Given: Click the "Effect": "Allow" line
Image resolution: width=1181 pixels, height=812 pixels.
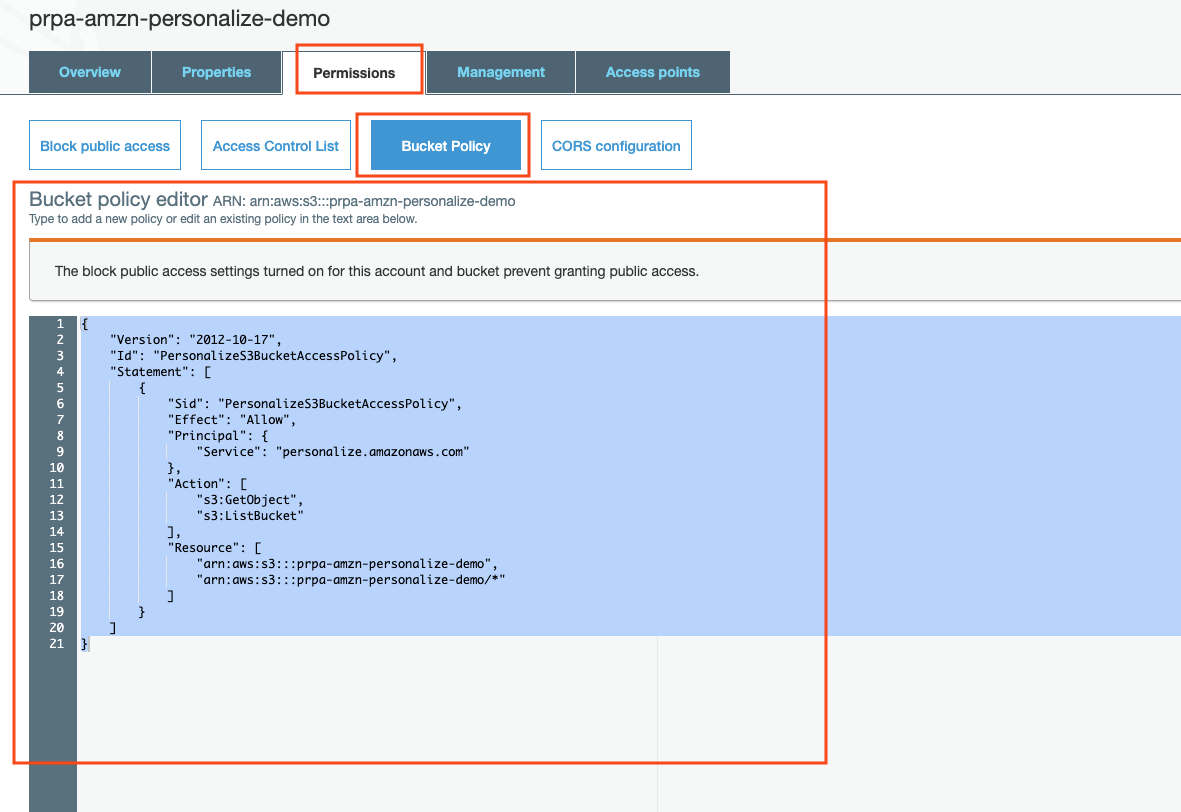Looking at the screenshot, I should [x=232, y=420].
